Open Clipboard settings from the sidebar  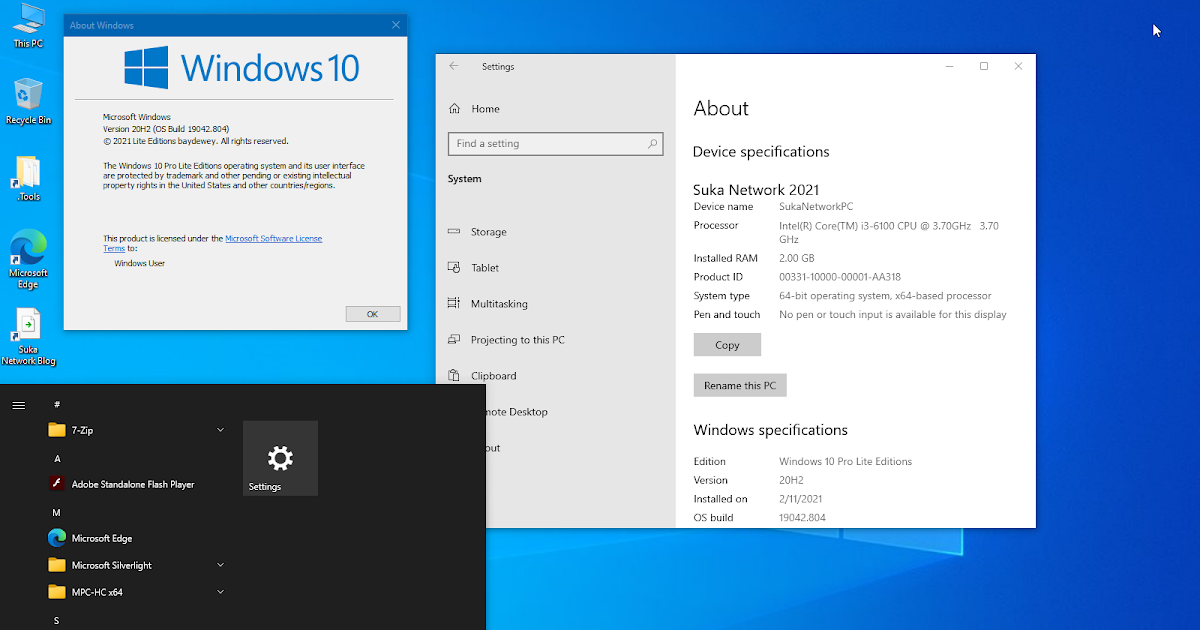pyautogui.click(x=495, y=375)
